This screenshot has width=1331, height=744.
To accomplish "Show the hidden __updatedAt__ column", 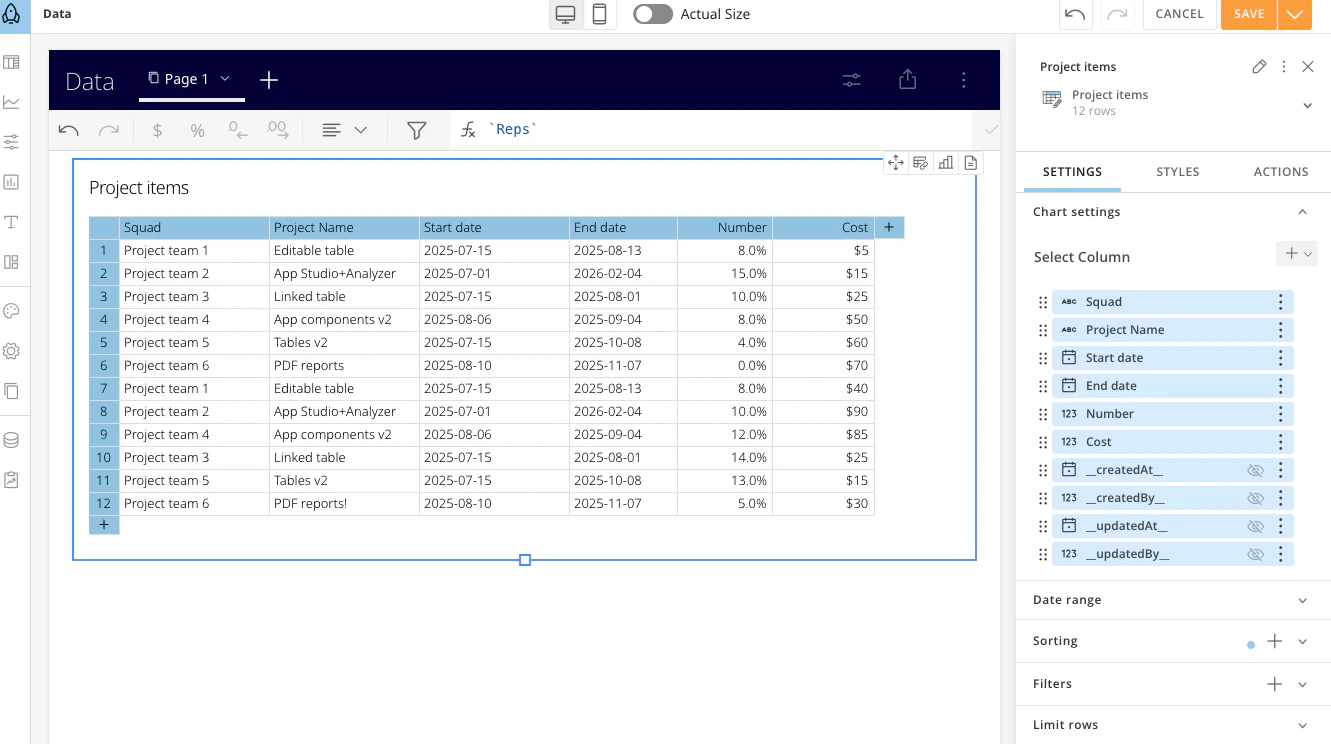I will (1255, 526).
